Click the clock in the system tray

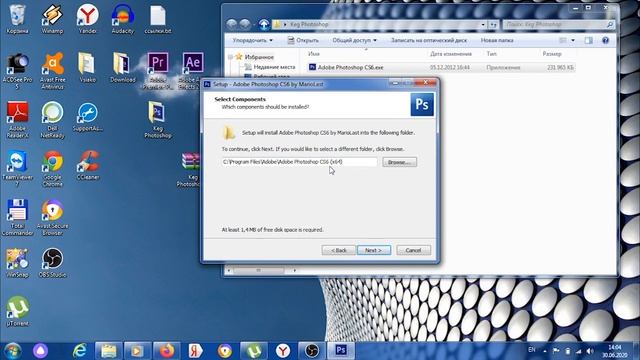tap(615, 351)
